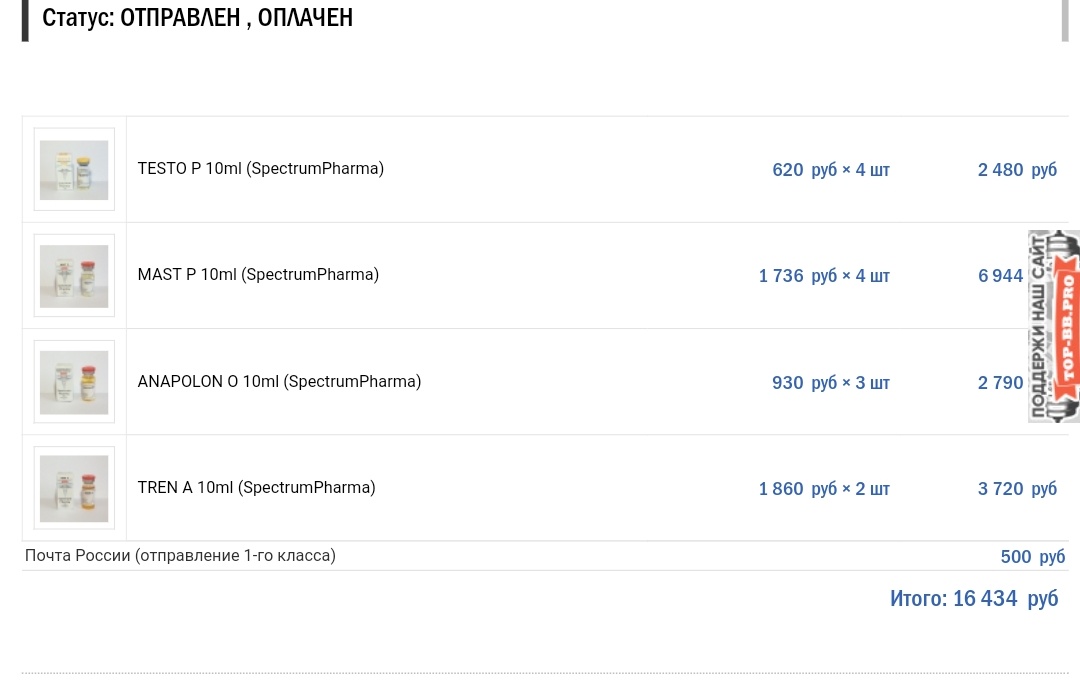The height and width of the screenshot is (680, 1080).
Task: Click the Итого: 16 434 руб total
Action: 974,598
